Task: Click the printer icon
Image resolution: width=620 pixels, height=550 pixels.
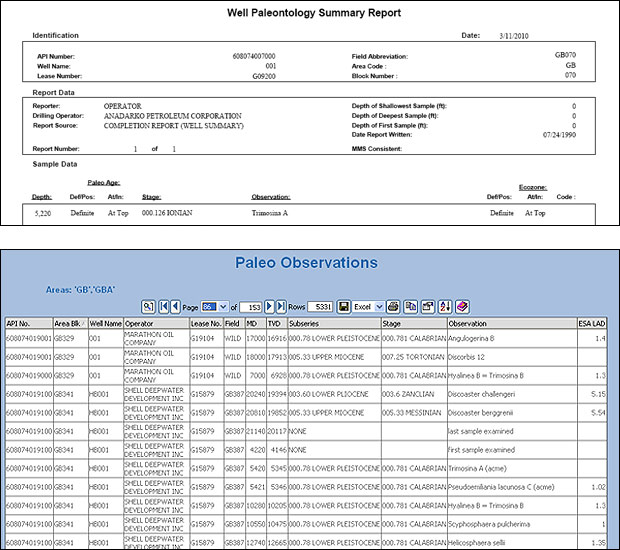Action: [x=393, y=306]
